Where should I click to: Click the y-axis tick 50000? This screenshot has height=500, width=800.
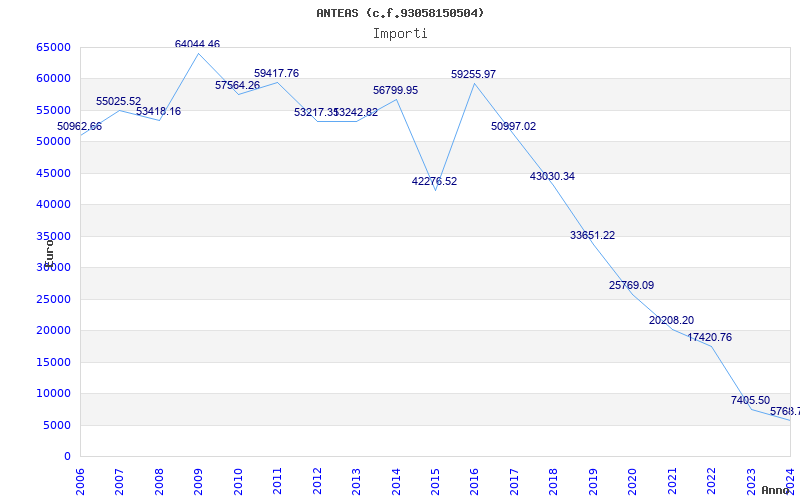click(54, 141)
